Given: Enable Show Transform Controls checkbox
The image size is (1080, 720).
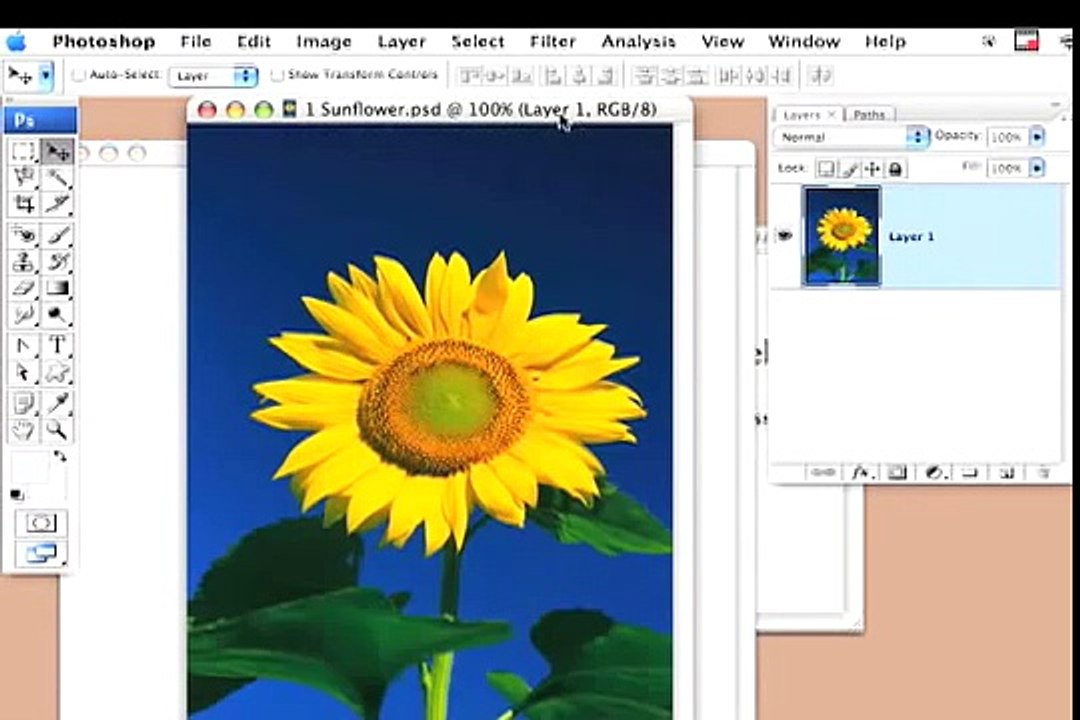Looking at the screenshot, I should coord(277,74).
